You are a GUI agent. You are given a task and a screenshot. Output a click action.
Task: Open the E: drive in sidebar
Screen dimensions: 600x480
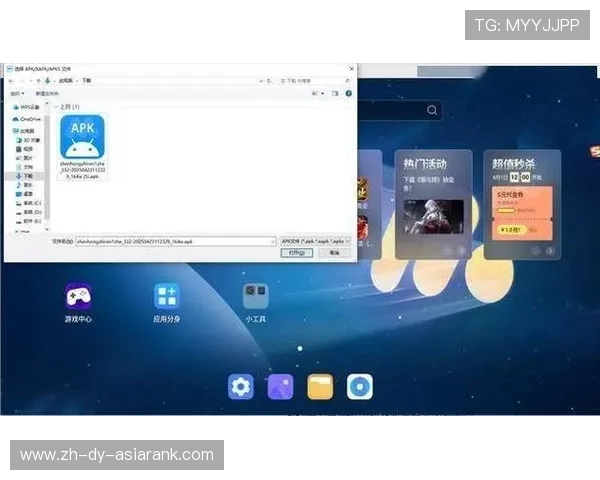[29, 221]
